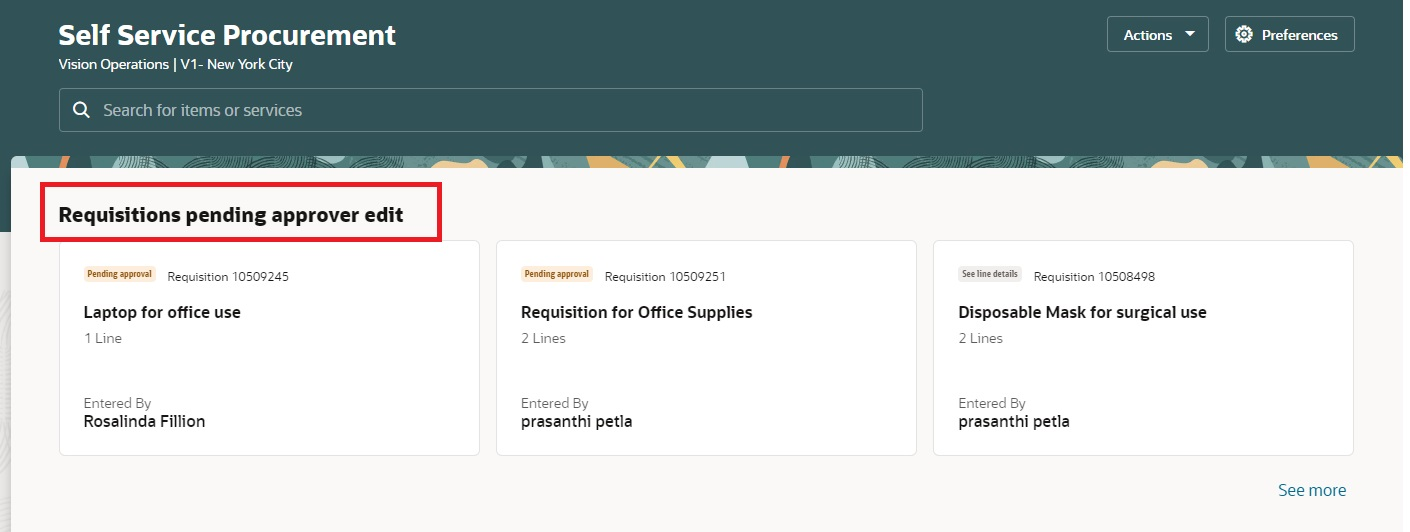Image resolution: width=1410 pixels, height=532 pixels.
Task: Click Rosalinda Fillion entered-by name
Action: [144, 421]
